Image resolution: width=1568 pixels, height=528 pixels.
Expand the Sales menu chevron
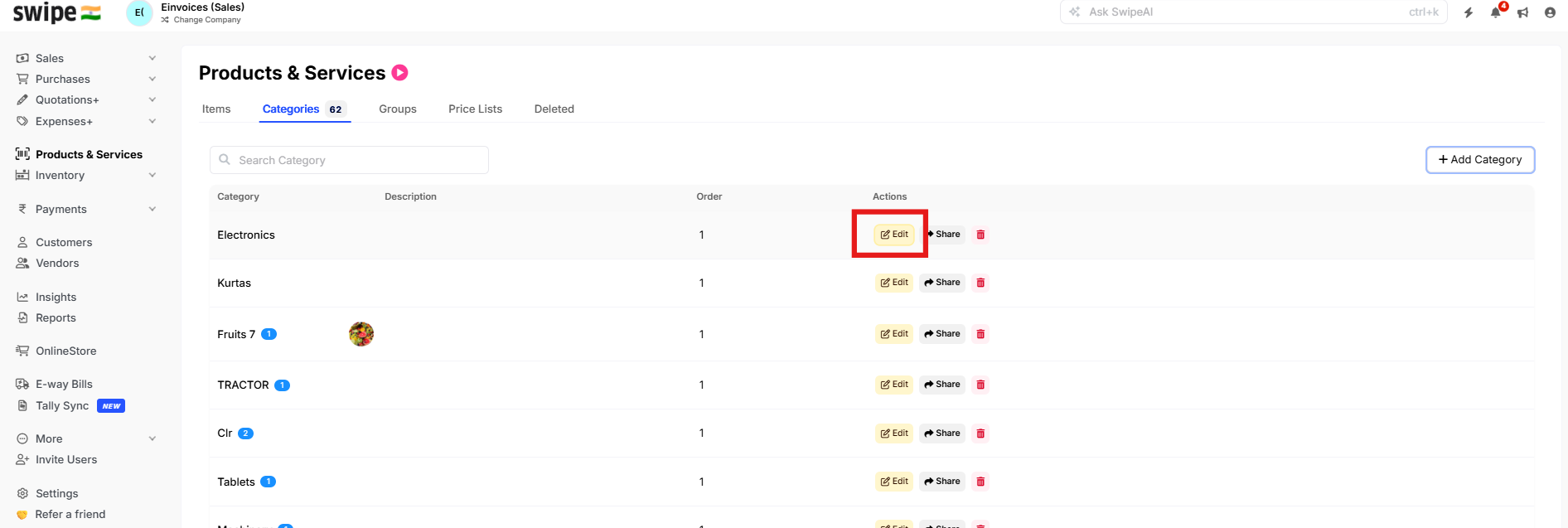[152, 58]
